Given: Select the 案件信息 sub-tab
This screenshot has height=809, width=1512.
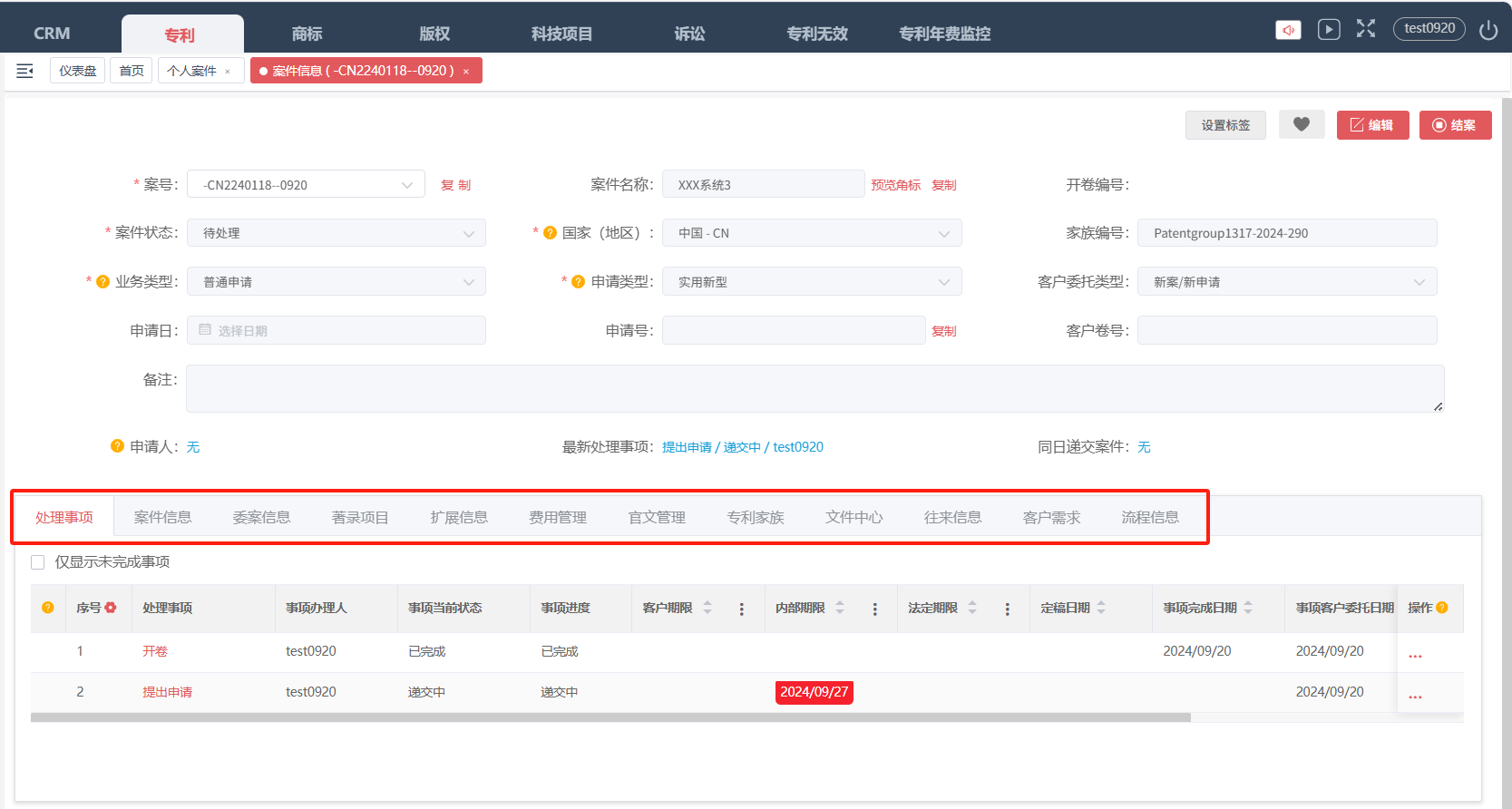Looking at the screenshot, I should [163, 517].
